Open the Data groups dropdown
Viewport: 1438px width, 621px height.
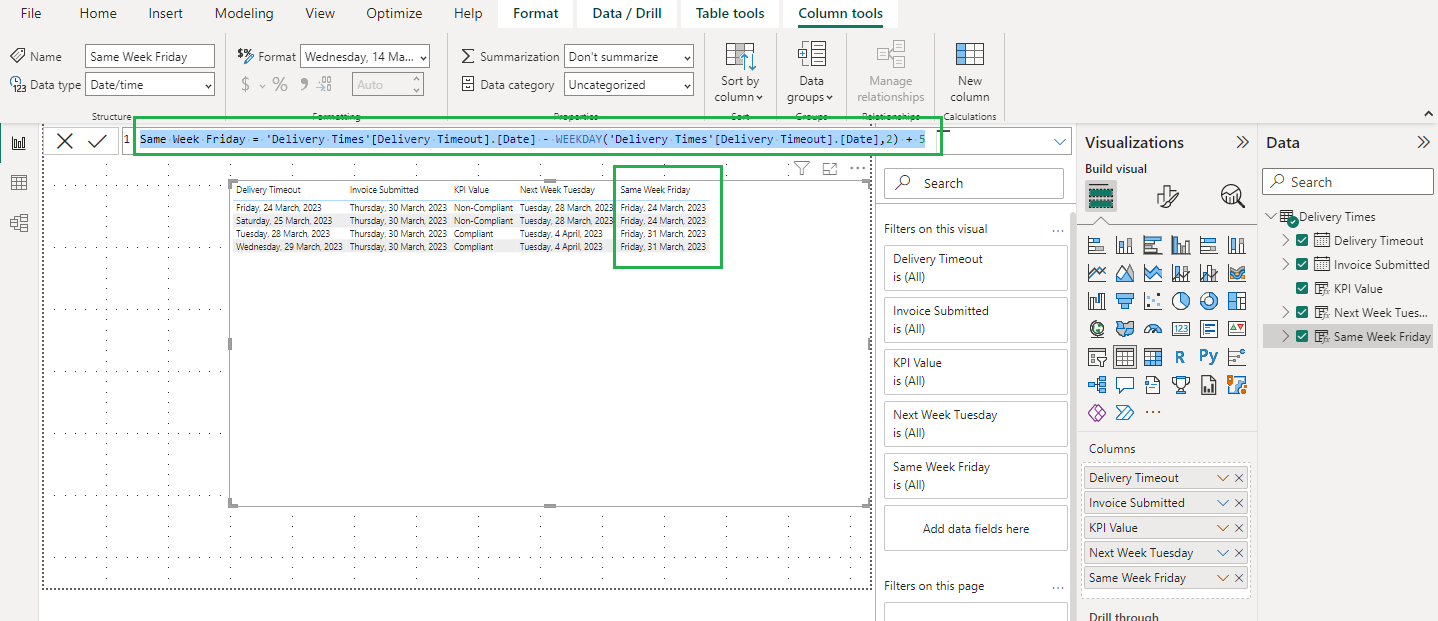click(812, 73)
